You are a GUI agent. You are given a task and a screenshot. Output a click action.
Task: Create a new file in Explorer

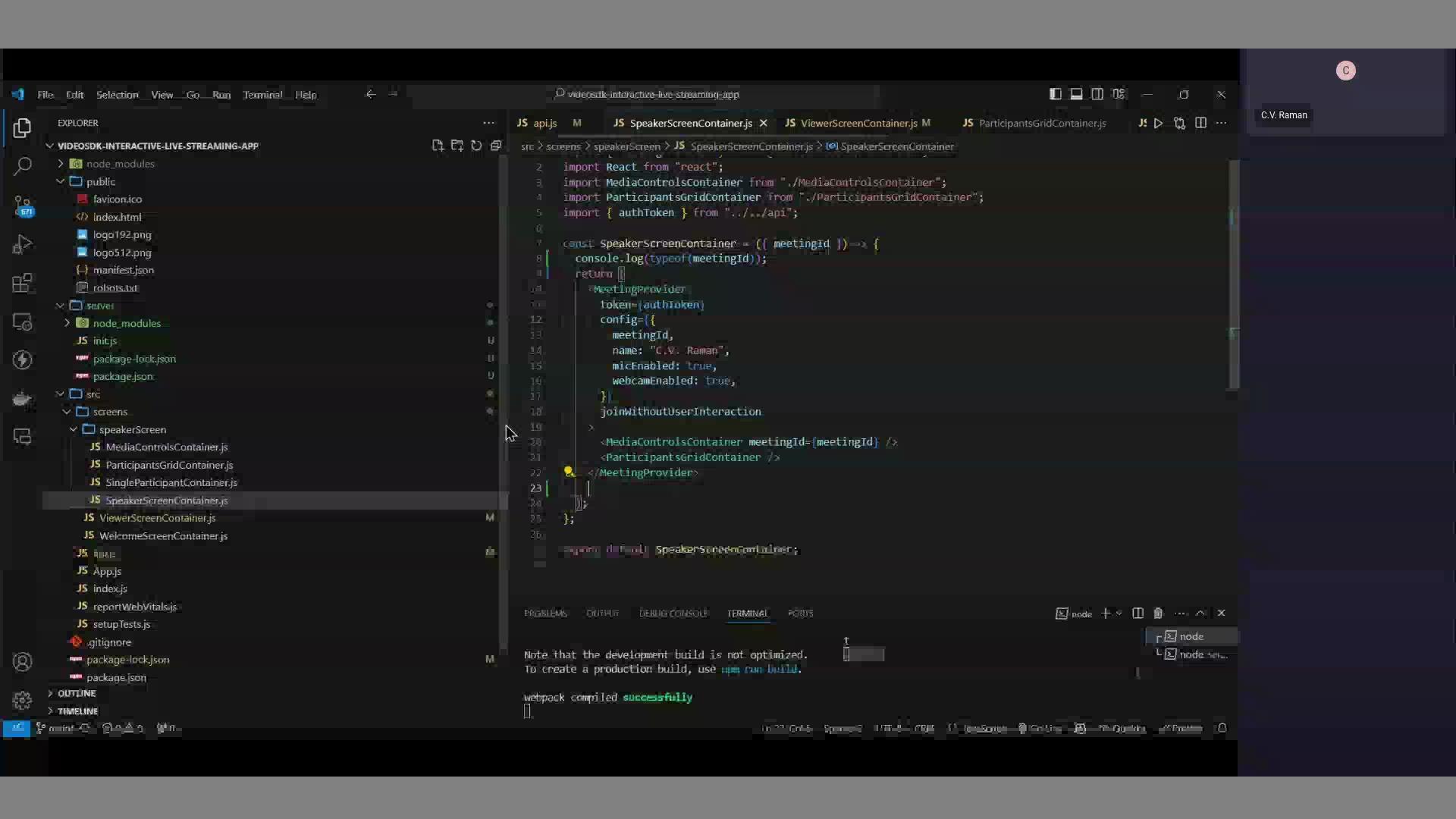[x=438, y=146]
